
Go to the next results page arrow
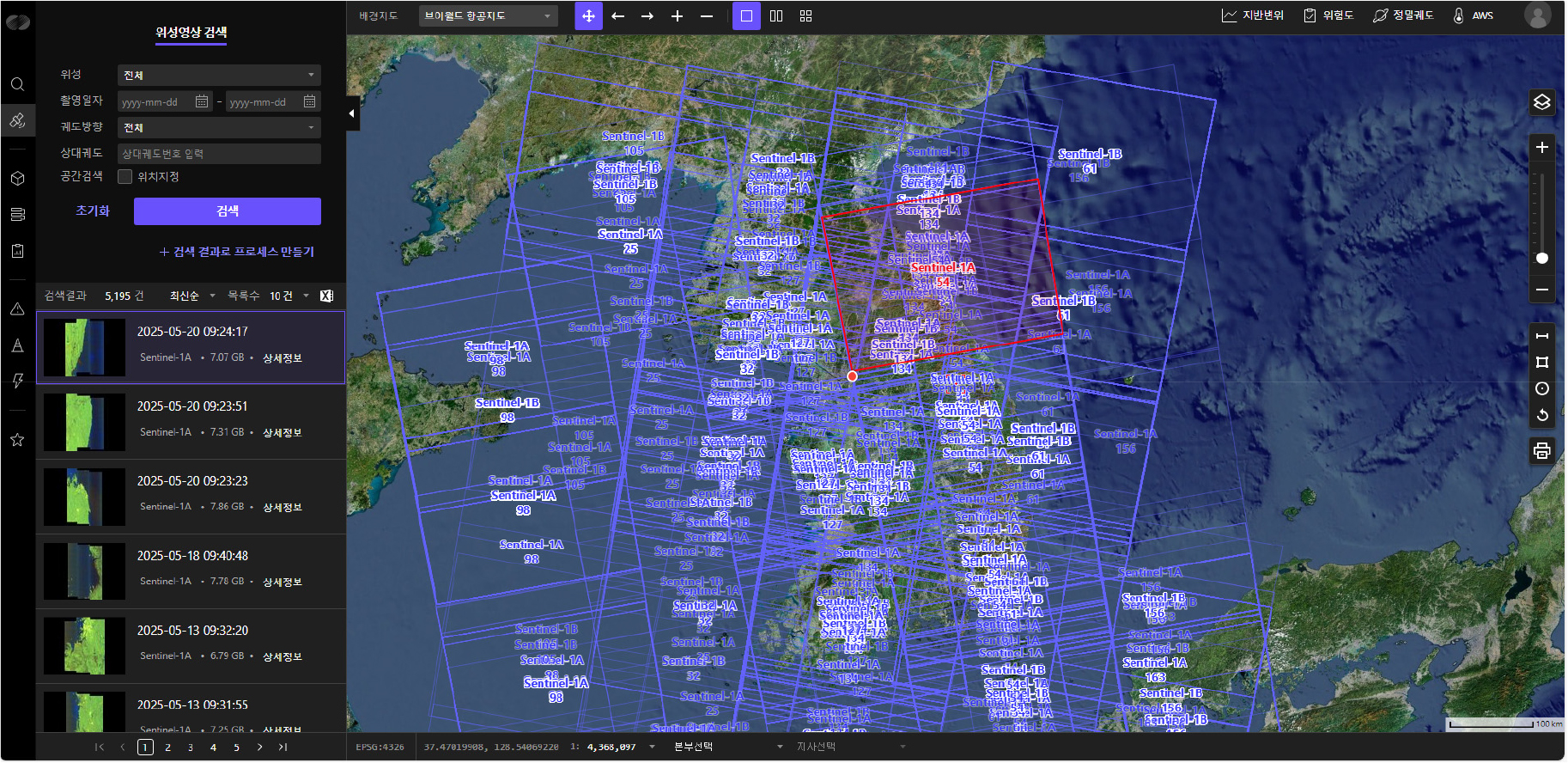click(x=259, y=748)
